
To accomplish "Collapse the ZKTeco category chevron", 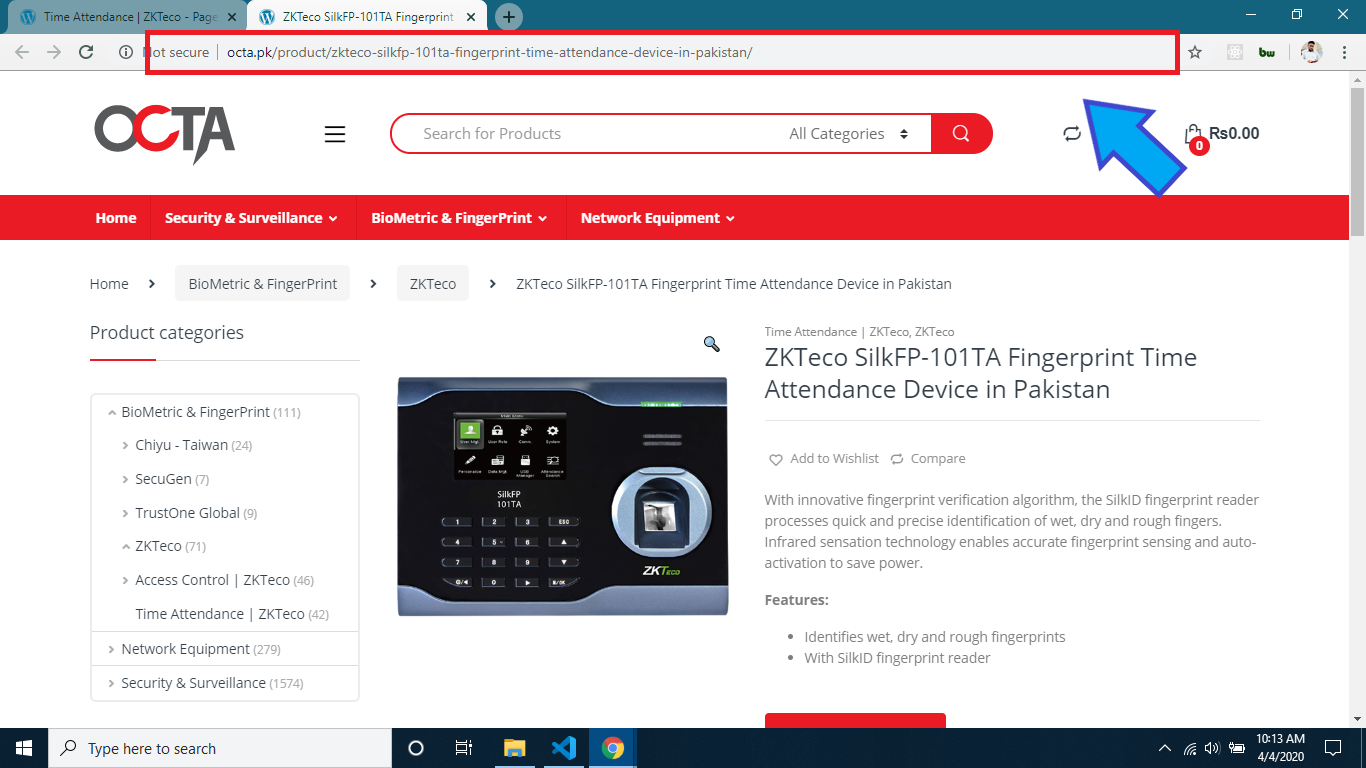I will [x=125, y=546].
